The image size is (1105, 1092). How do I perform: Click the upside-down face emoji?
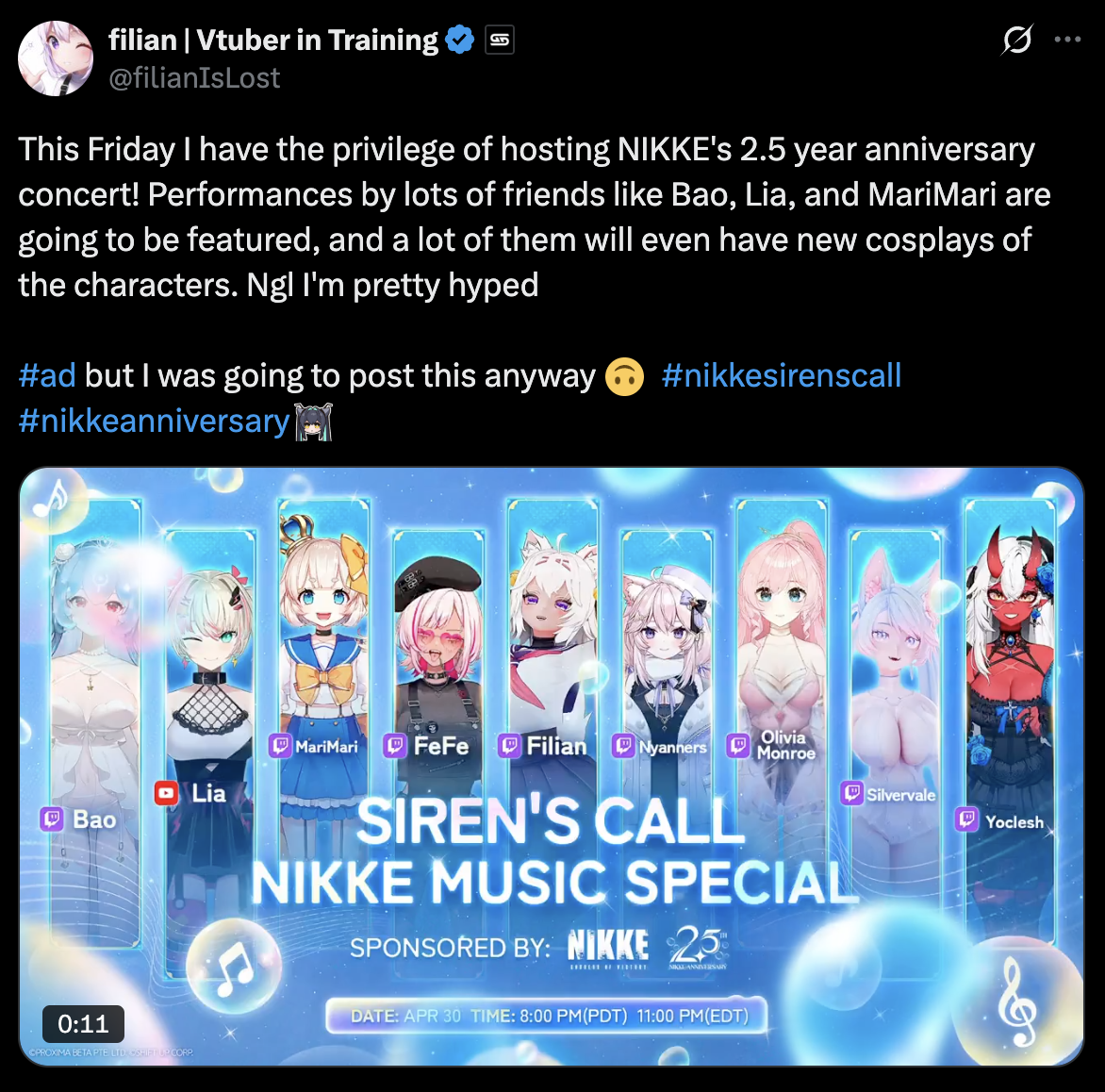click(x=624, y=376)
